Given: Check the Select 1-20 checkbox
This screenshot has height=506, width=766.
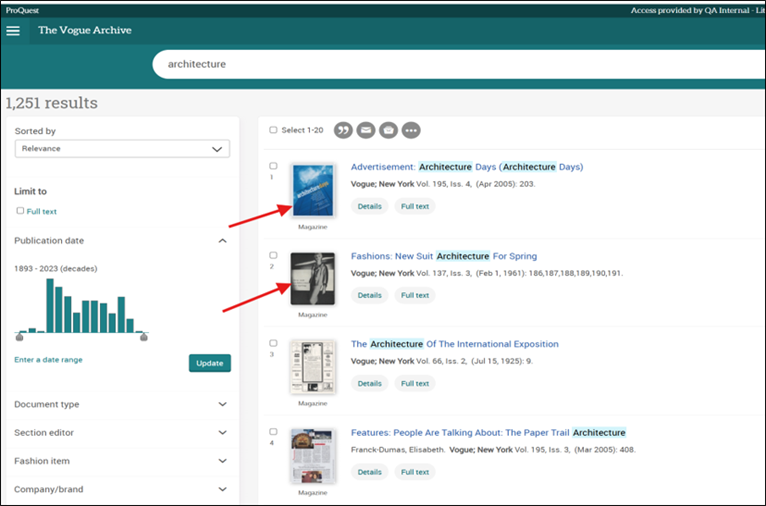Looking at the screenshot, I should click(273, 130).
